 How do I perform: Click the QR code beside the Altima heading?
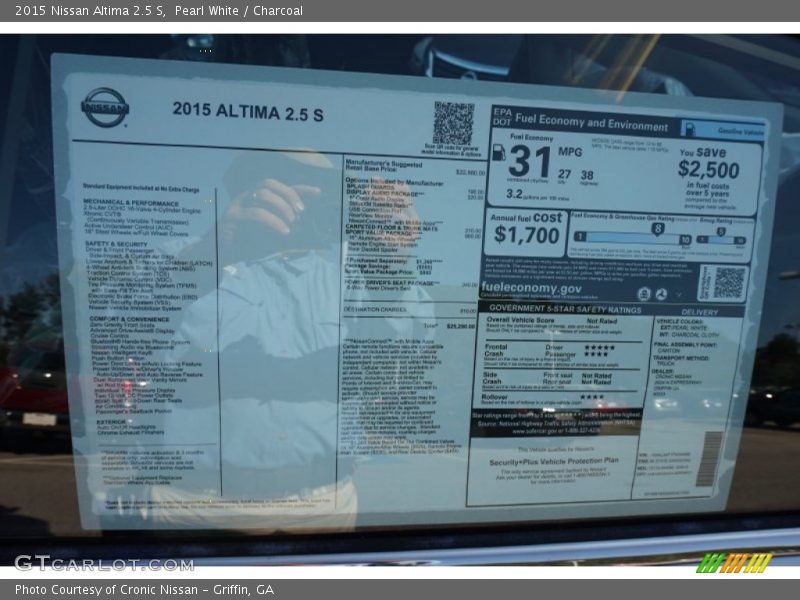453,123
